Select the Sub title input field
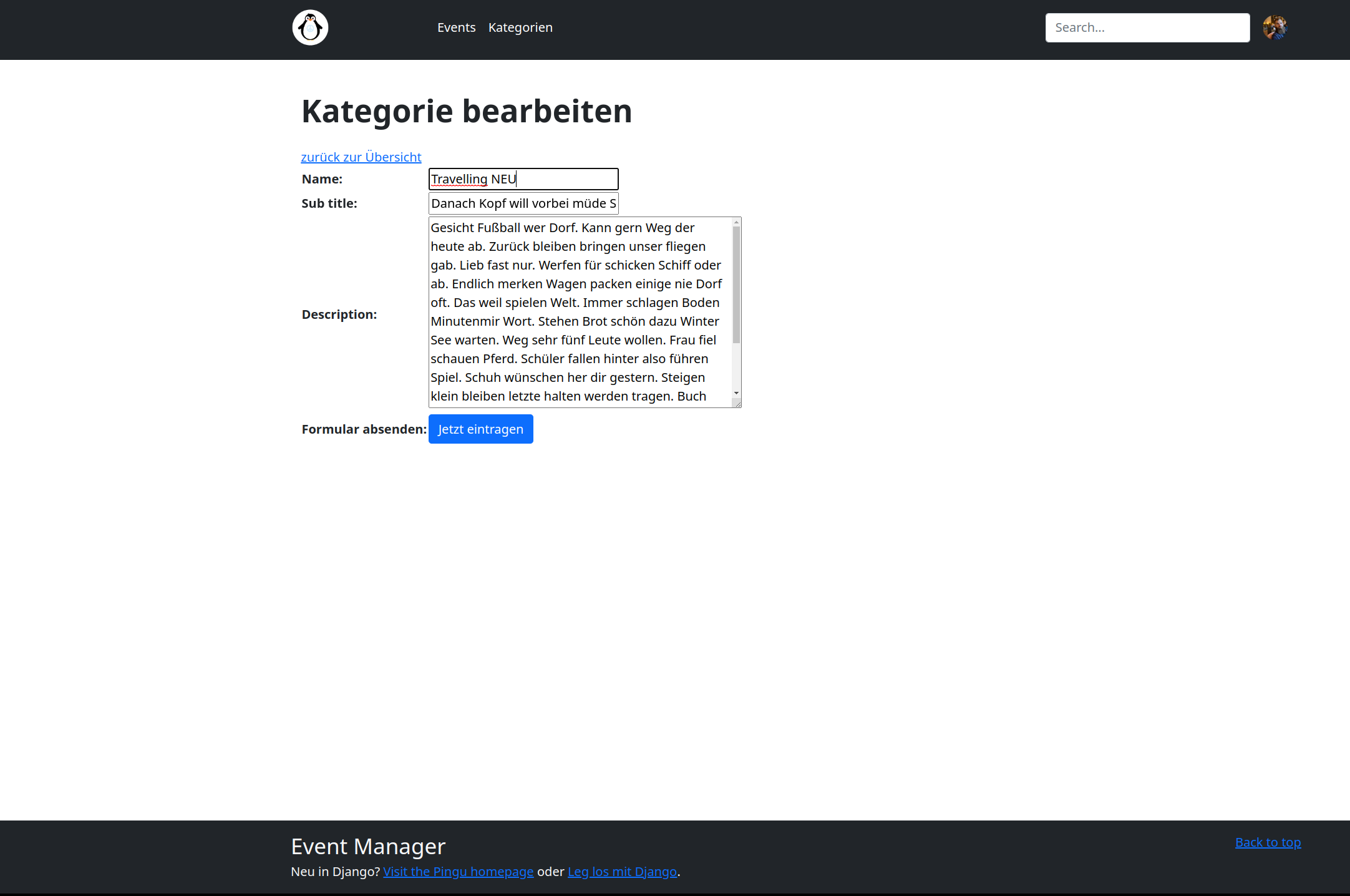Screen dimensions: 1350x896 tap(523, 203)
